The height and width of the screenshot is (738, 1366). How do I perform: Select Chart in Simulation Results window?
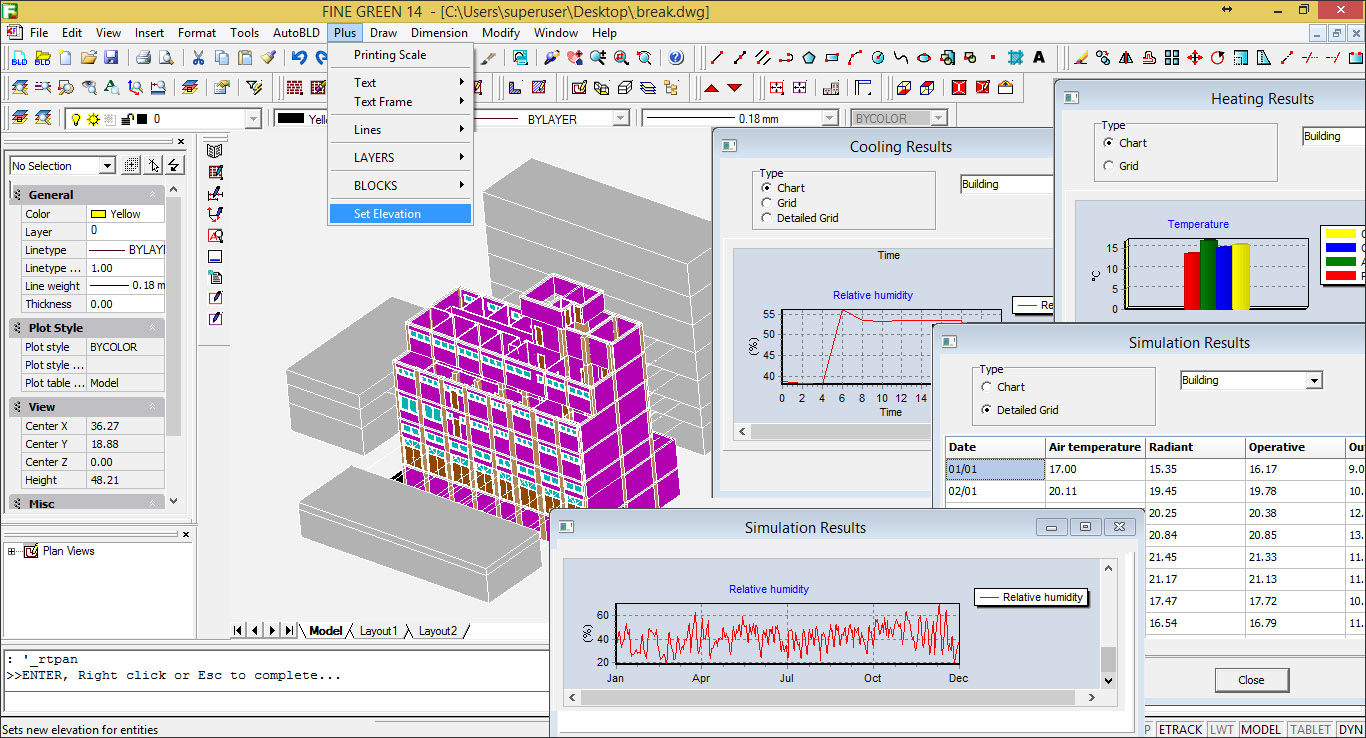click(987, 387)
